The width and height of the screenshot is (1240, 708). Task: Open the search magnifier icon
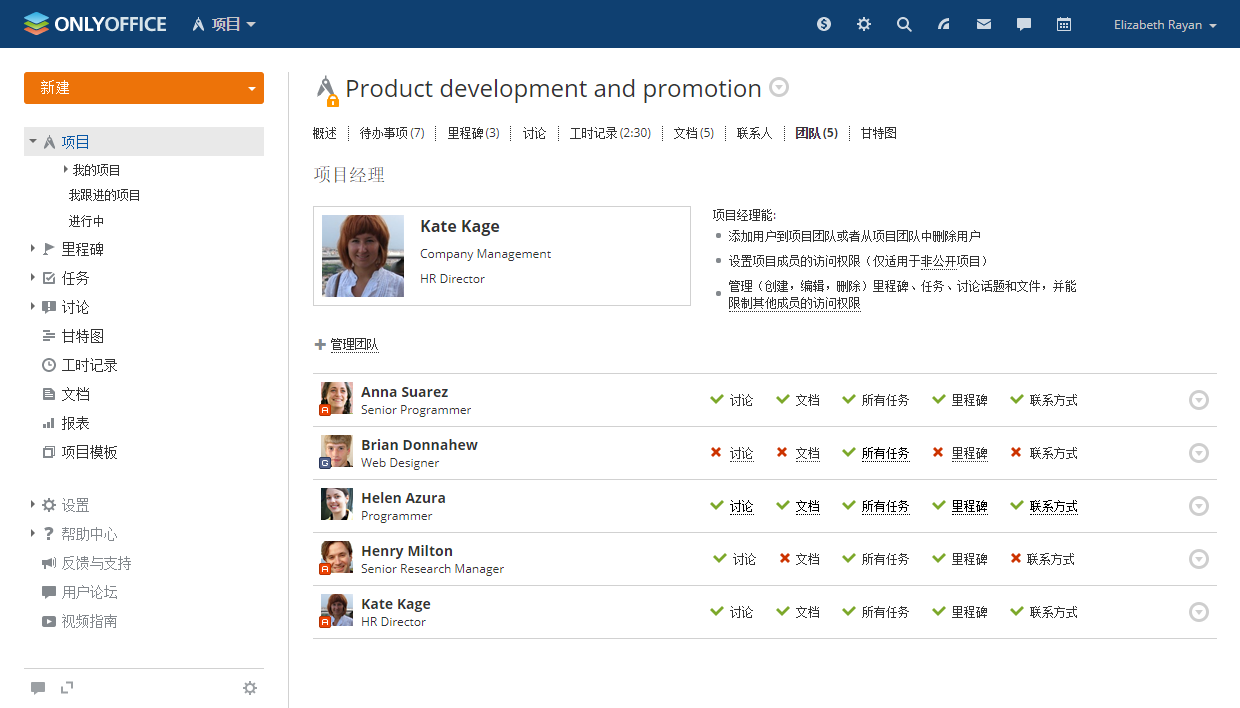[904, 24]
